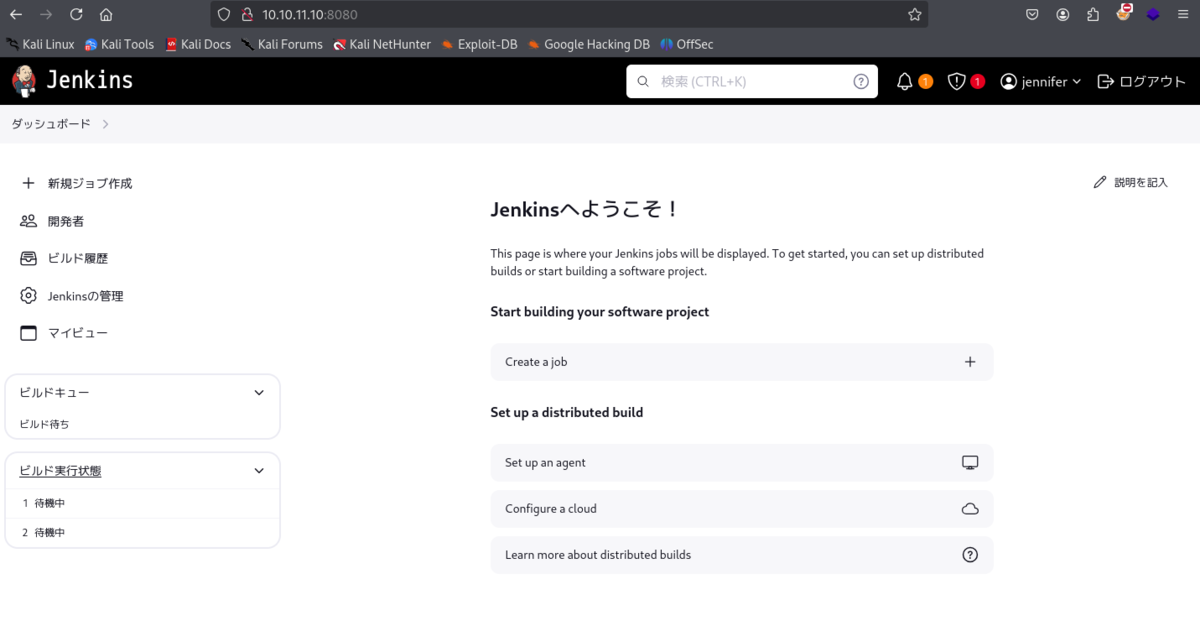
Task: Go back with browser back arrow
Action: coord(15,15)
